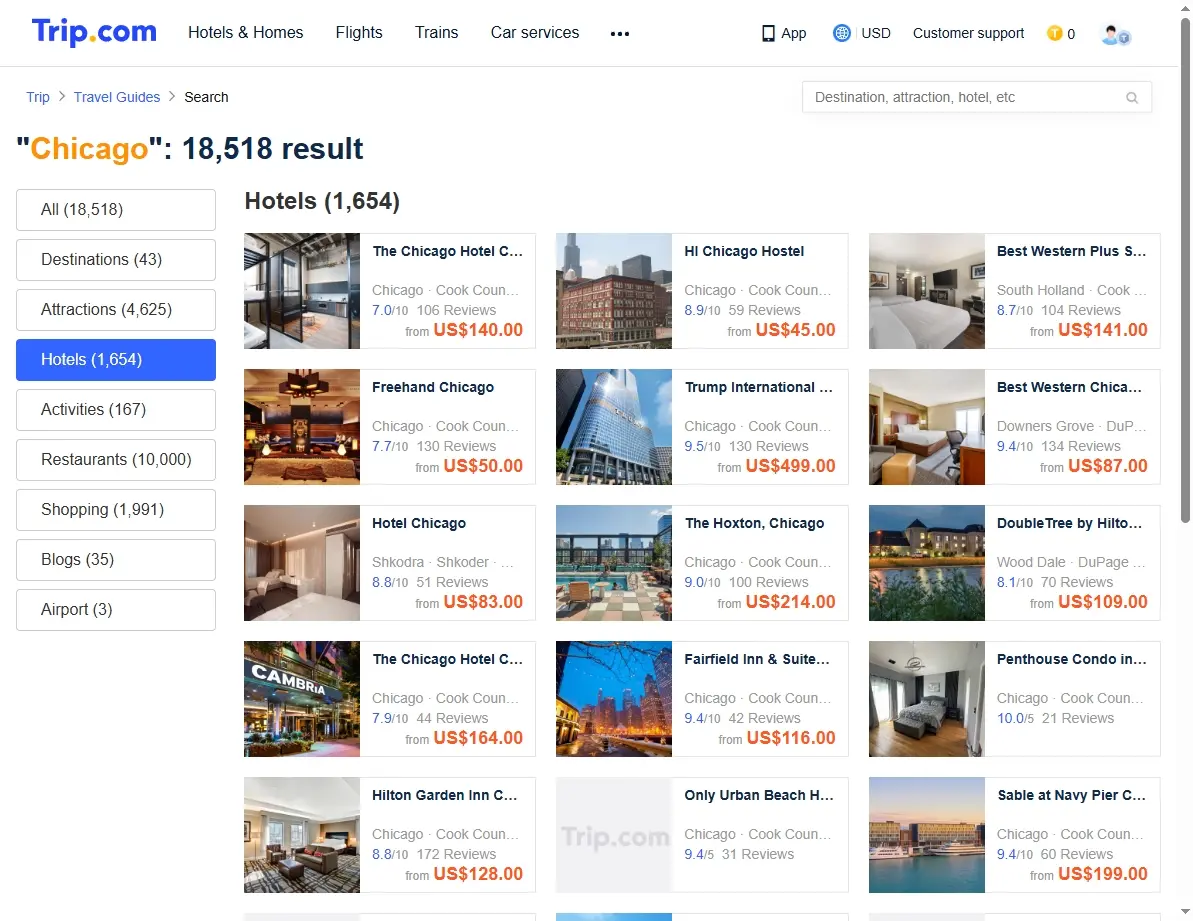The height and width of the screenshot is (921, 1193).
Task: Click the Sable at Navy Pier title
Action: pyautogui.click(x=1072, y=796)
